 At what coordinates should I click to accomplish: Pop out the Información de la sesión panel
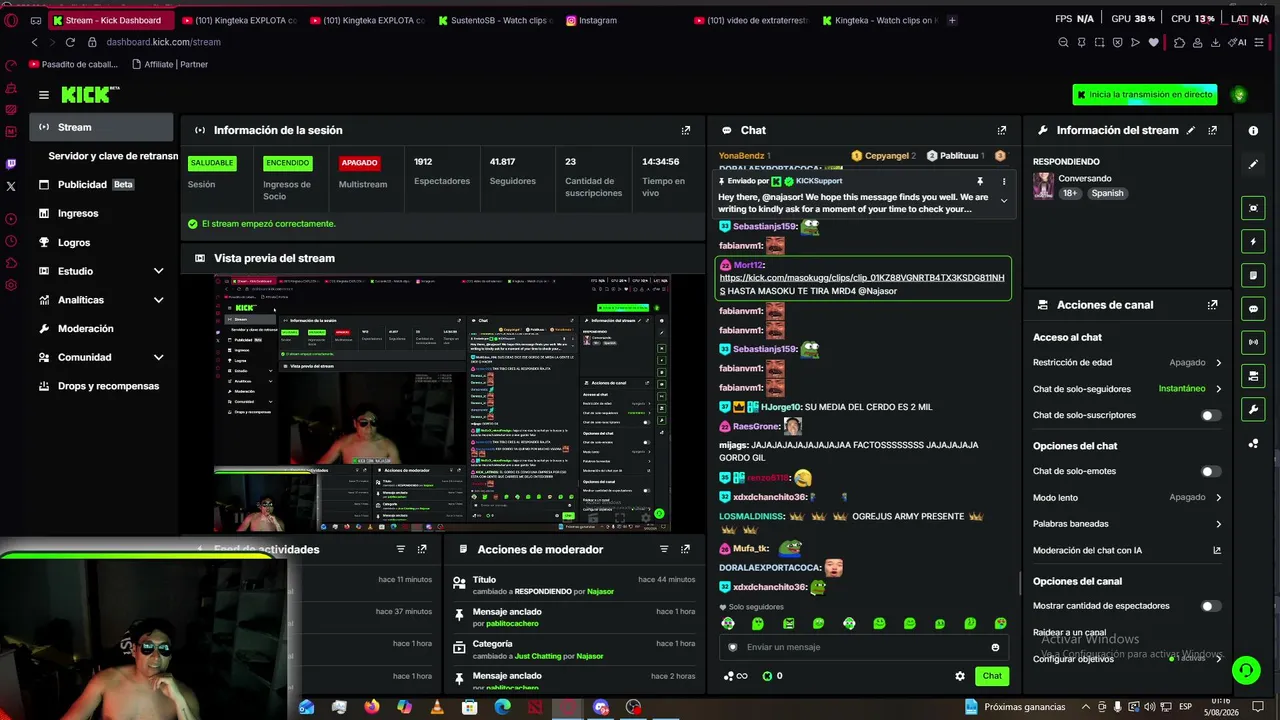(x=686, y=130)
